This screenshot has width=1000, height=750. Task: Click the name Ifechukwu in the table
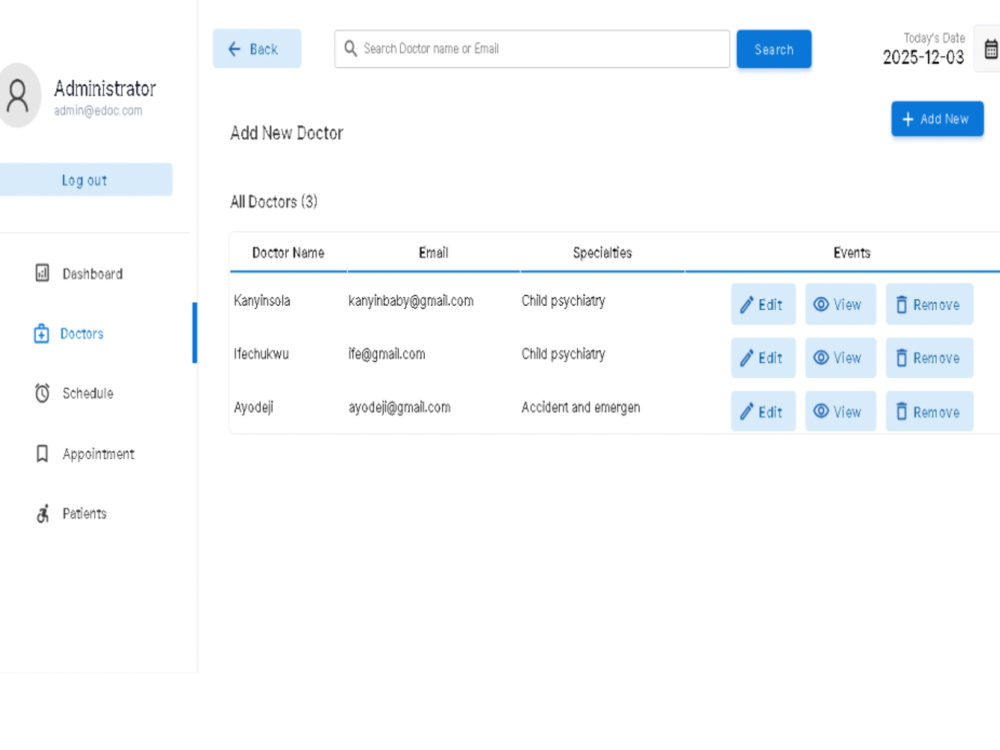coord(261,353)
